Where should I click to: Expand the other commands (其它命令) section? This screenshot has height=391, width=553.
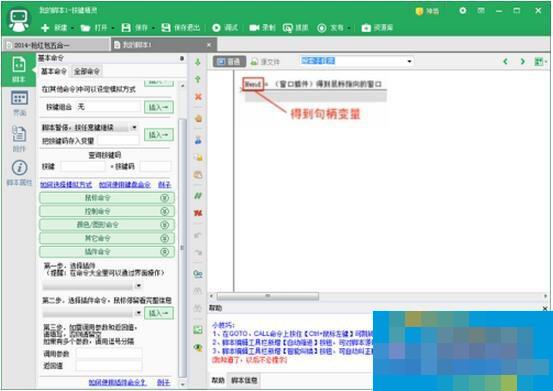tap(107, 238)
